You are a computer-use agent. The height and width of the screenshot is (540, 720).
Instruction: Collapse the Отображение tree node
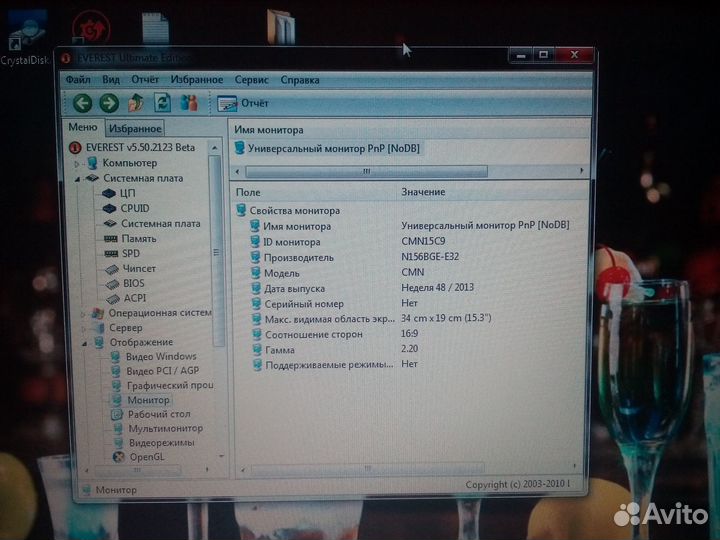pyautogui.click(x=84, y=343)
